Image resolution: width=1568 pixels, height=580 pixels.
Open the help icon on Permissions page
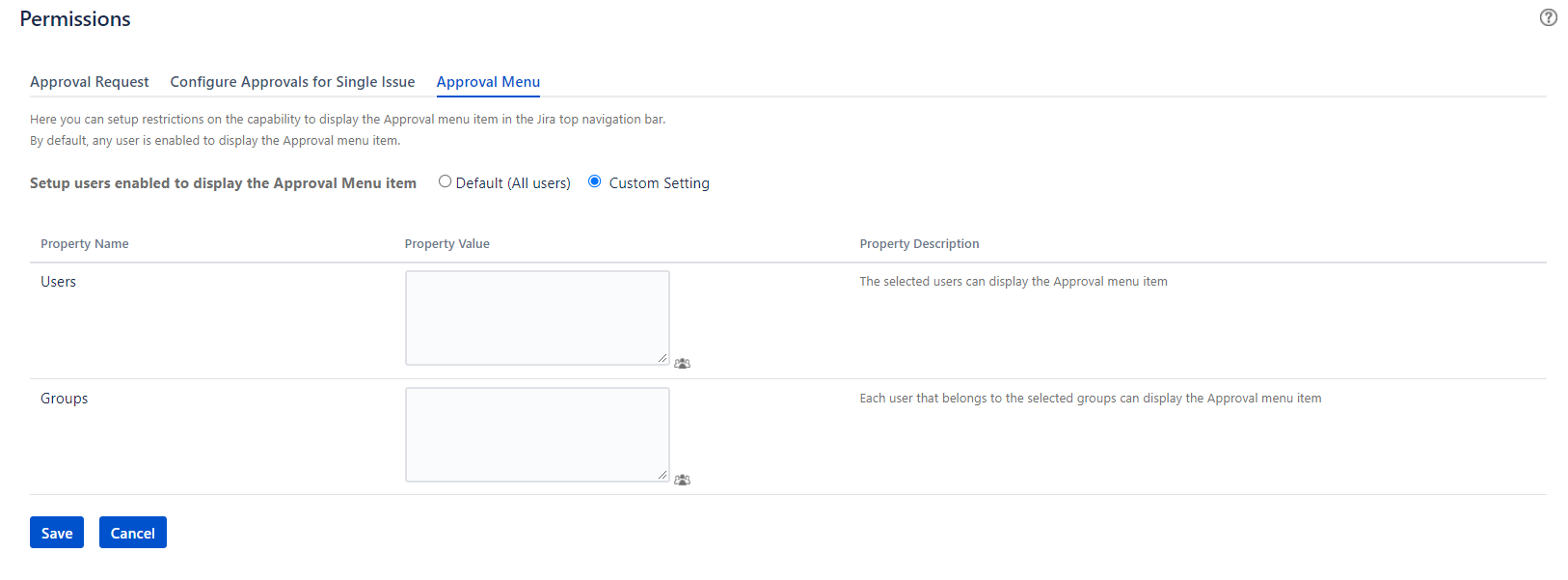(x=1548, y=17)
